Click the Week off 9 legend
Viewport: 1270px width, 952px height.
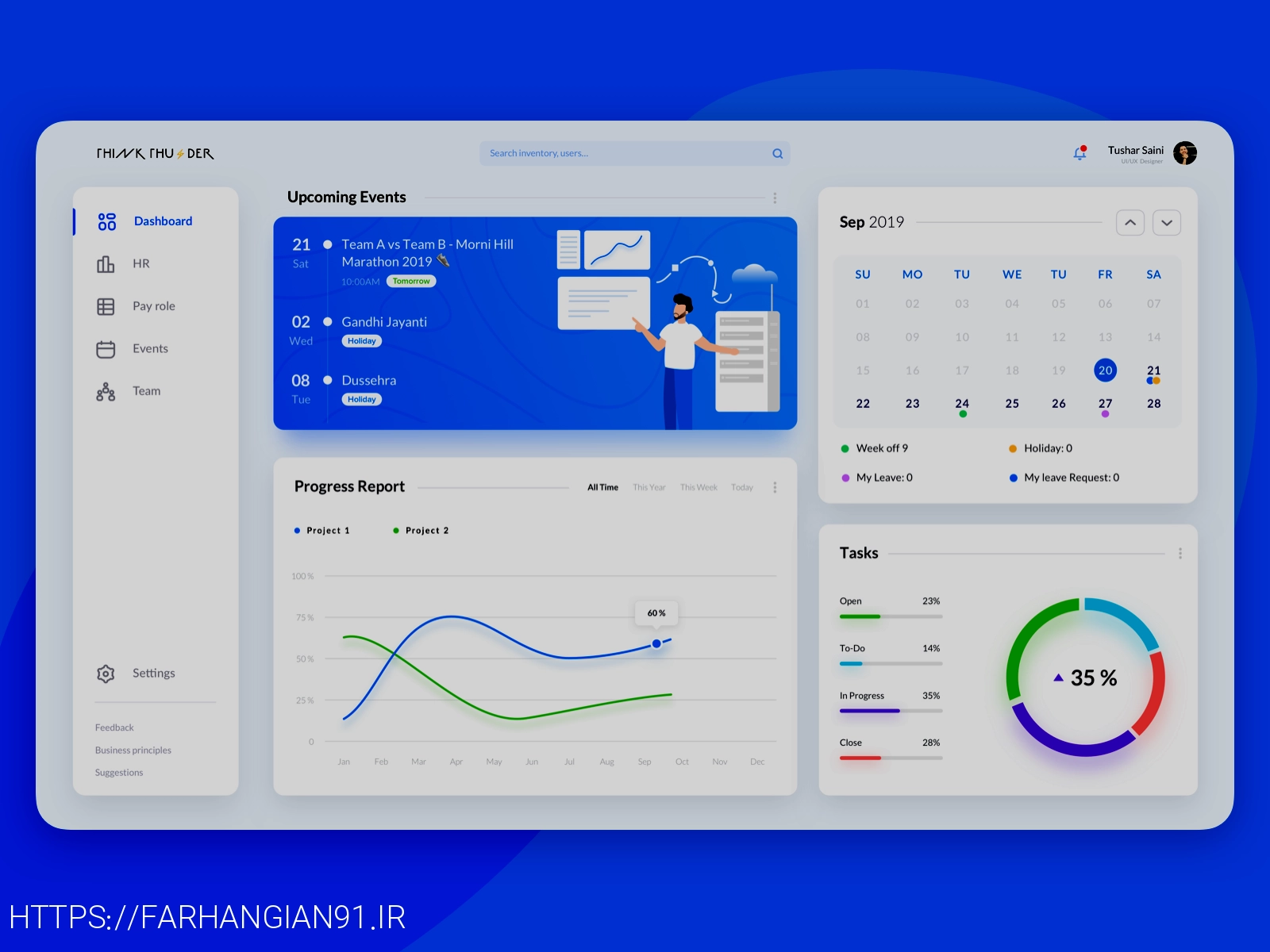pos(875,448)
